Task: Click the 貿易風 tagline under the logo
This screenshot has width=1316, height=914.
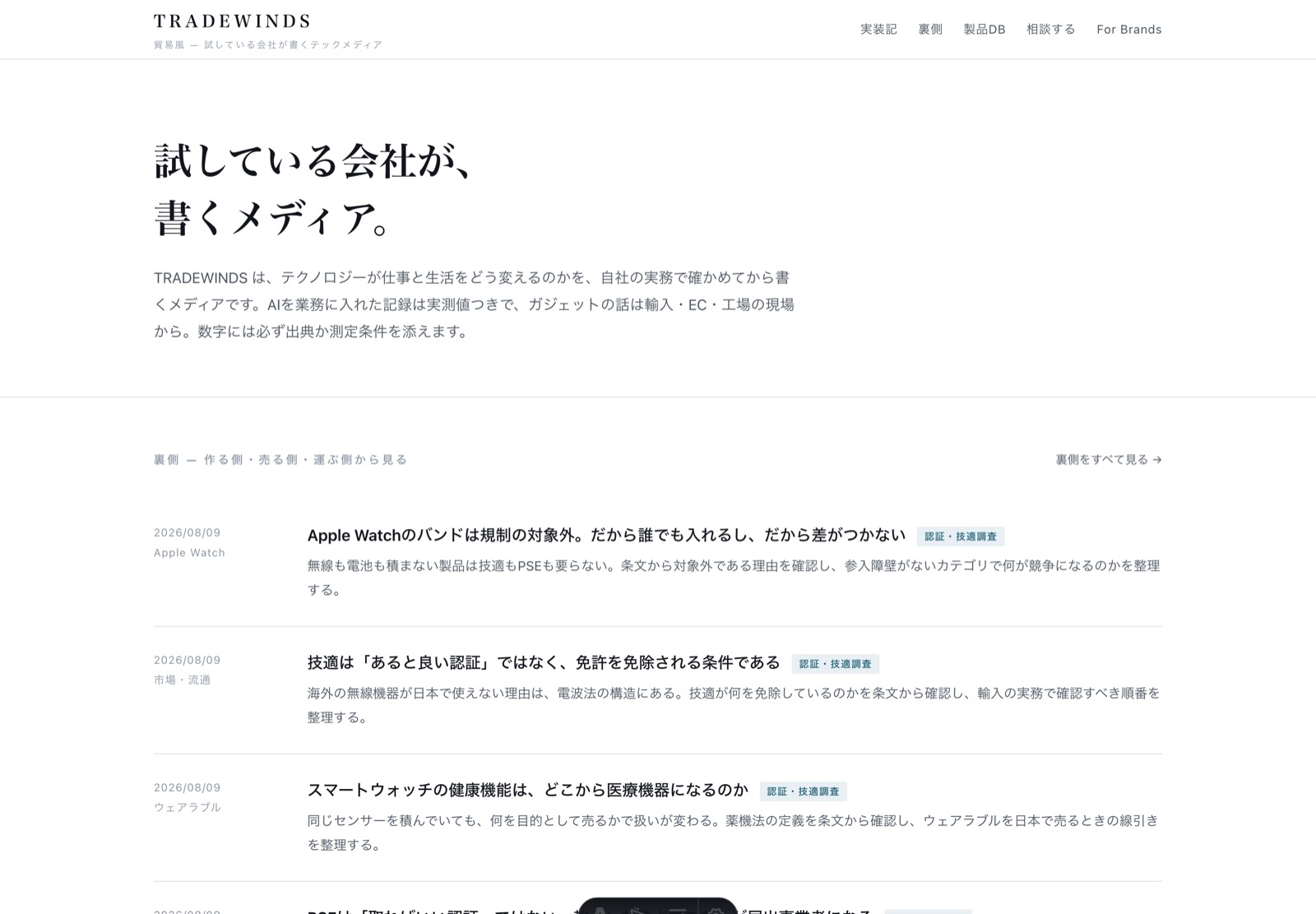Action: tap(268, 44)
